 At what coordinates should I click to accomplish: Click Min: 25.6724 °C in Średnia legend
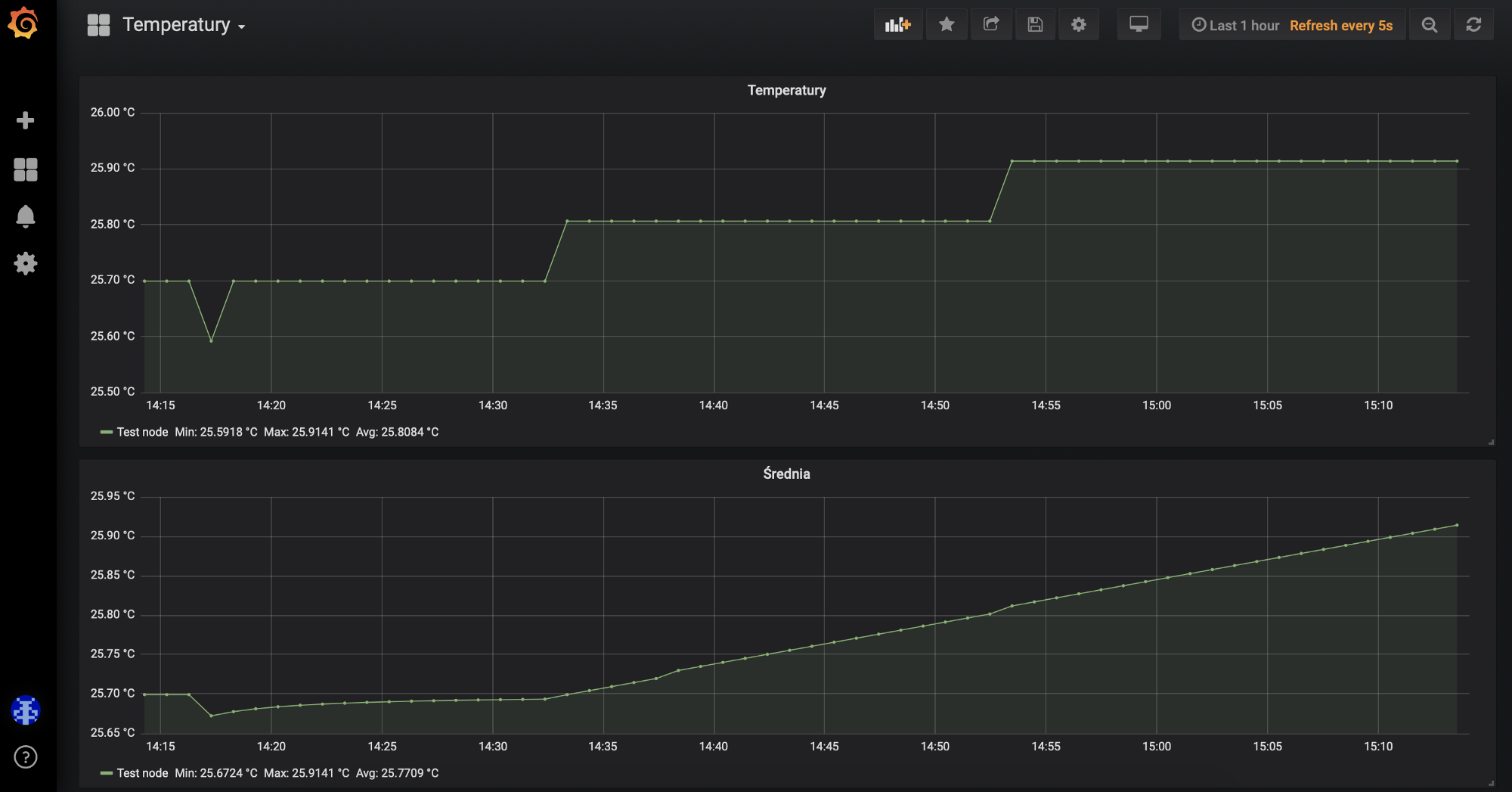coord(216,773)
